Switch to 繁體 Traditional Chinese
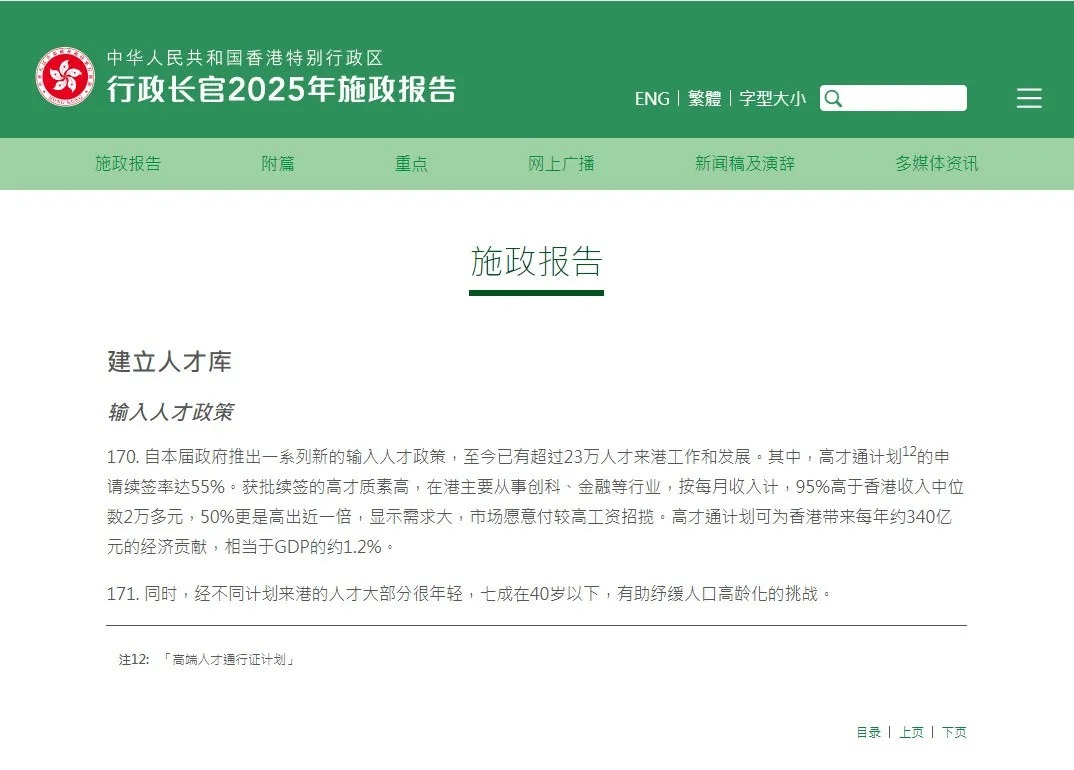Viewport: 1074px width, 770px height. tap(704, 99)
